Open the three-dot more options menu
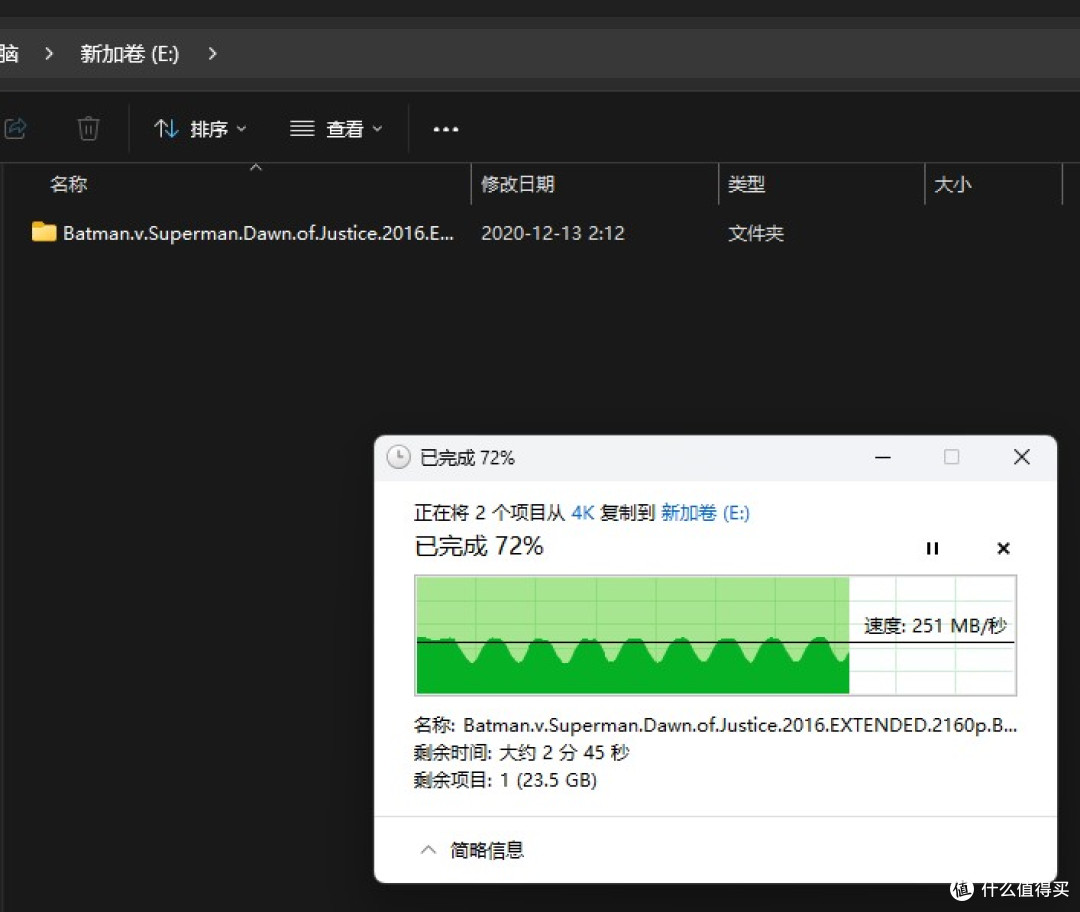 (446, 129)
